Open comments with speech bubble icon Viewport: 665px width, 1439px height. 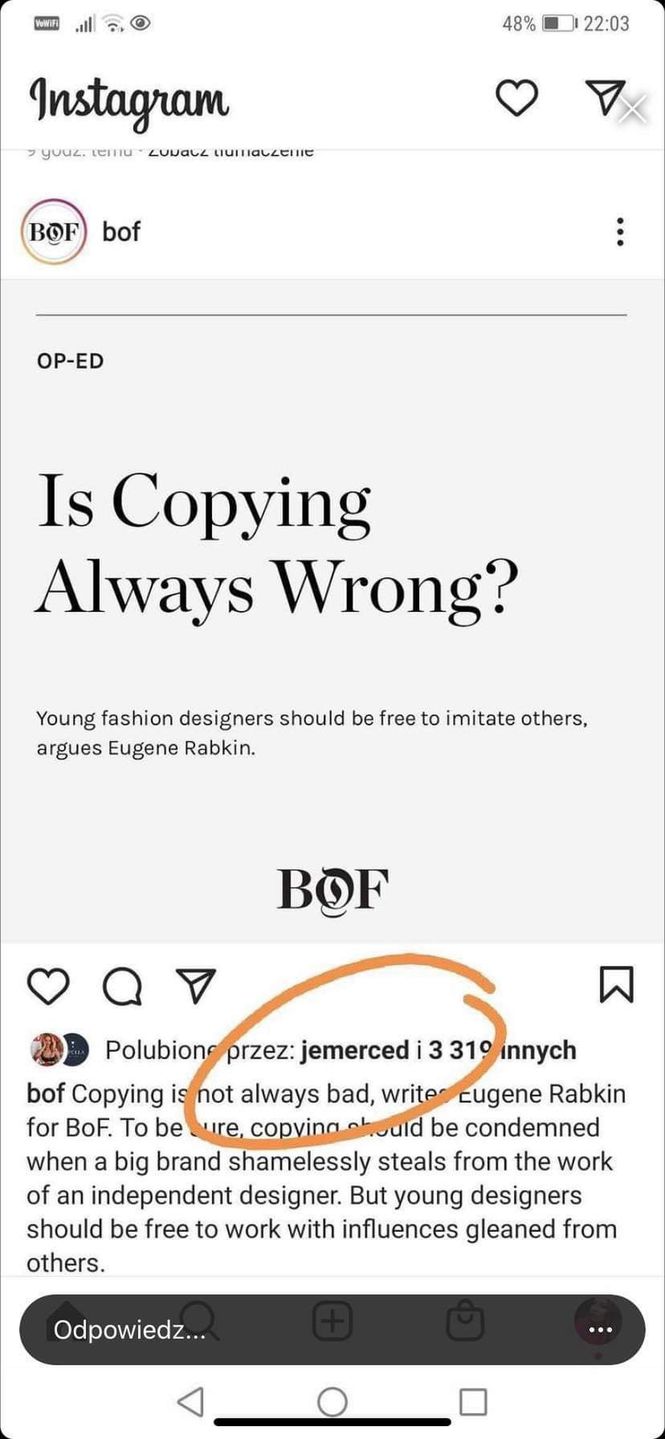122,986
